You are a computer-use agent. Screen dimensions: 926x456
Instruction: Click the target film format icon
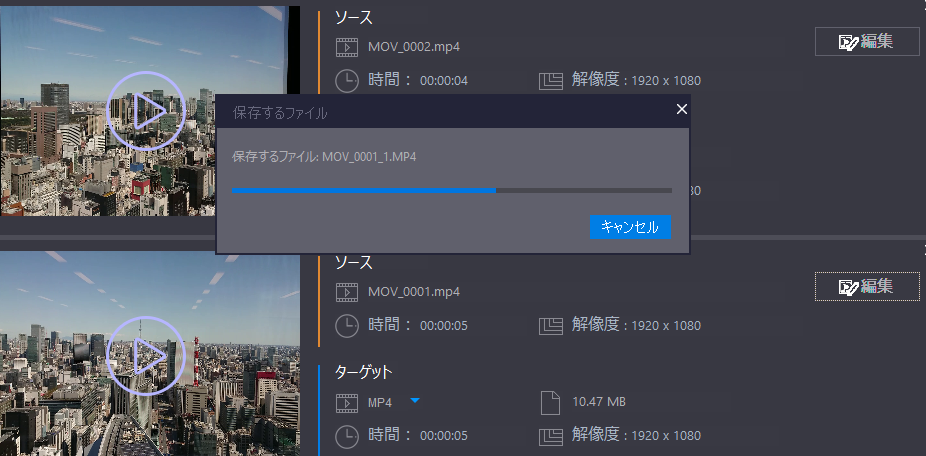(346, 403)
